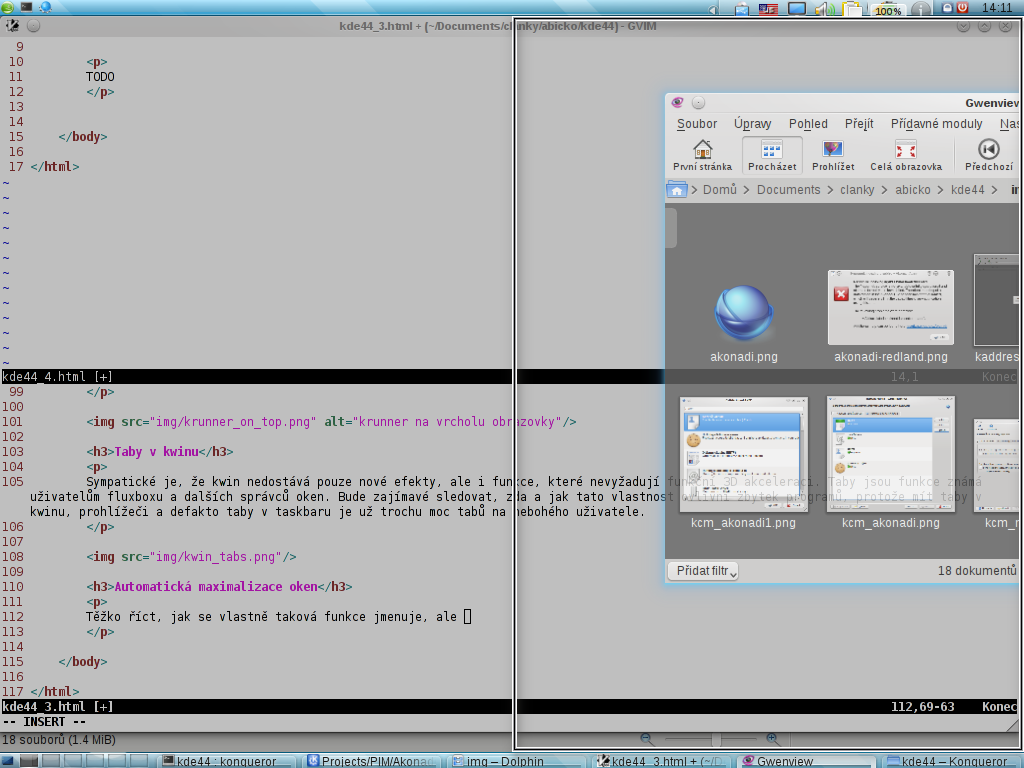Switch to img – Dolphin taskbar entry
The image size is (1024, 768).
[x=516, y=761]
